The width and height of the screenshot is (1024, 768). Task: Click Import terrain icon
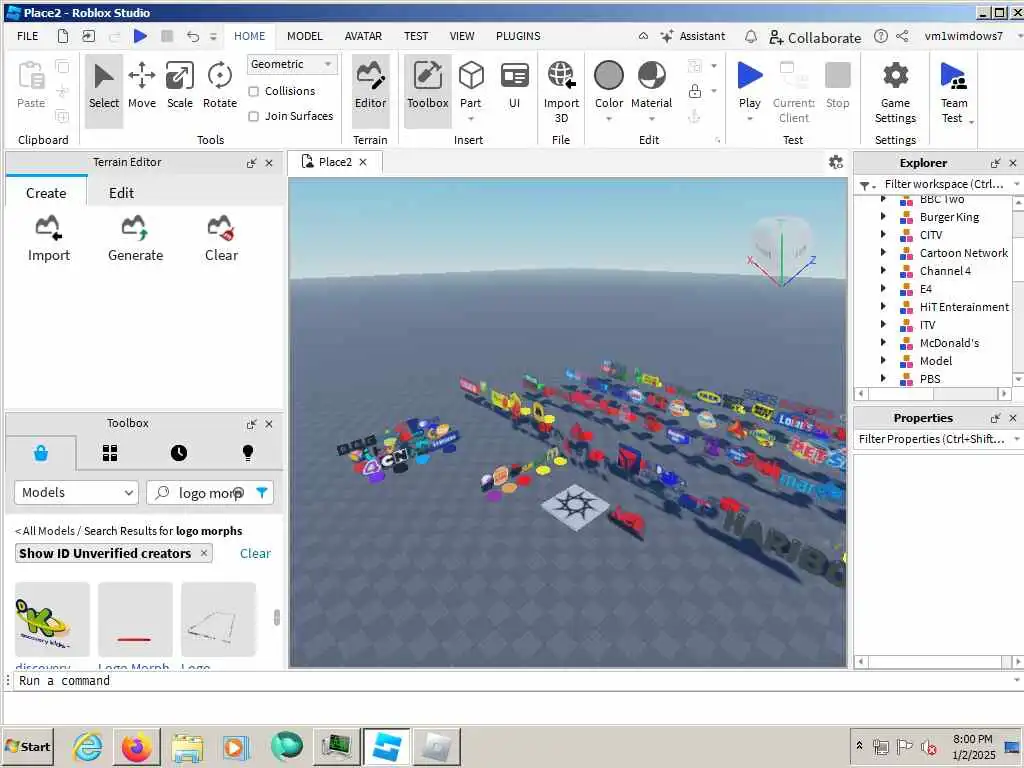pos(49,238)
